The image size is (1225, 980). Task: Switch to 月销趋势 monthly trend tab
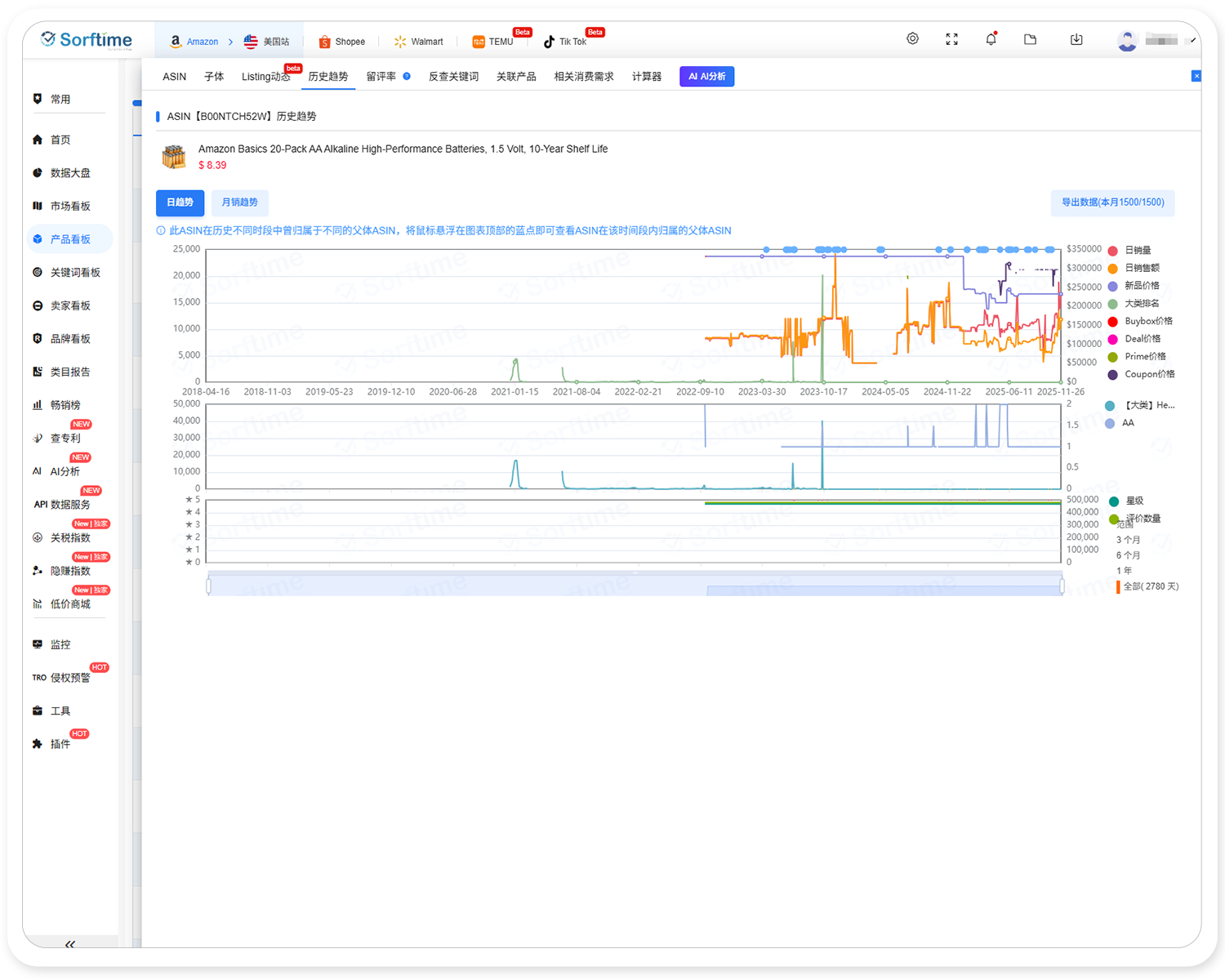point(239,203)
